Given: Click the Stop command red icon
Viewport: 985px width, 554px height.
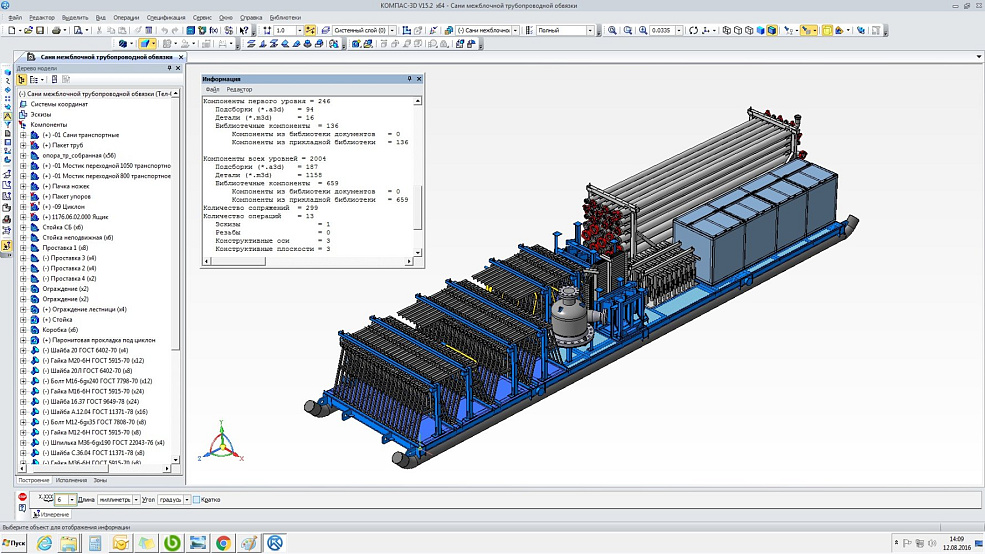Looking at the screenshot, I should [x=23, y=499].
